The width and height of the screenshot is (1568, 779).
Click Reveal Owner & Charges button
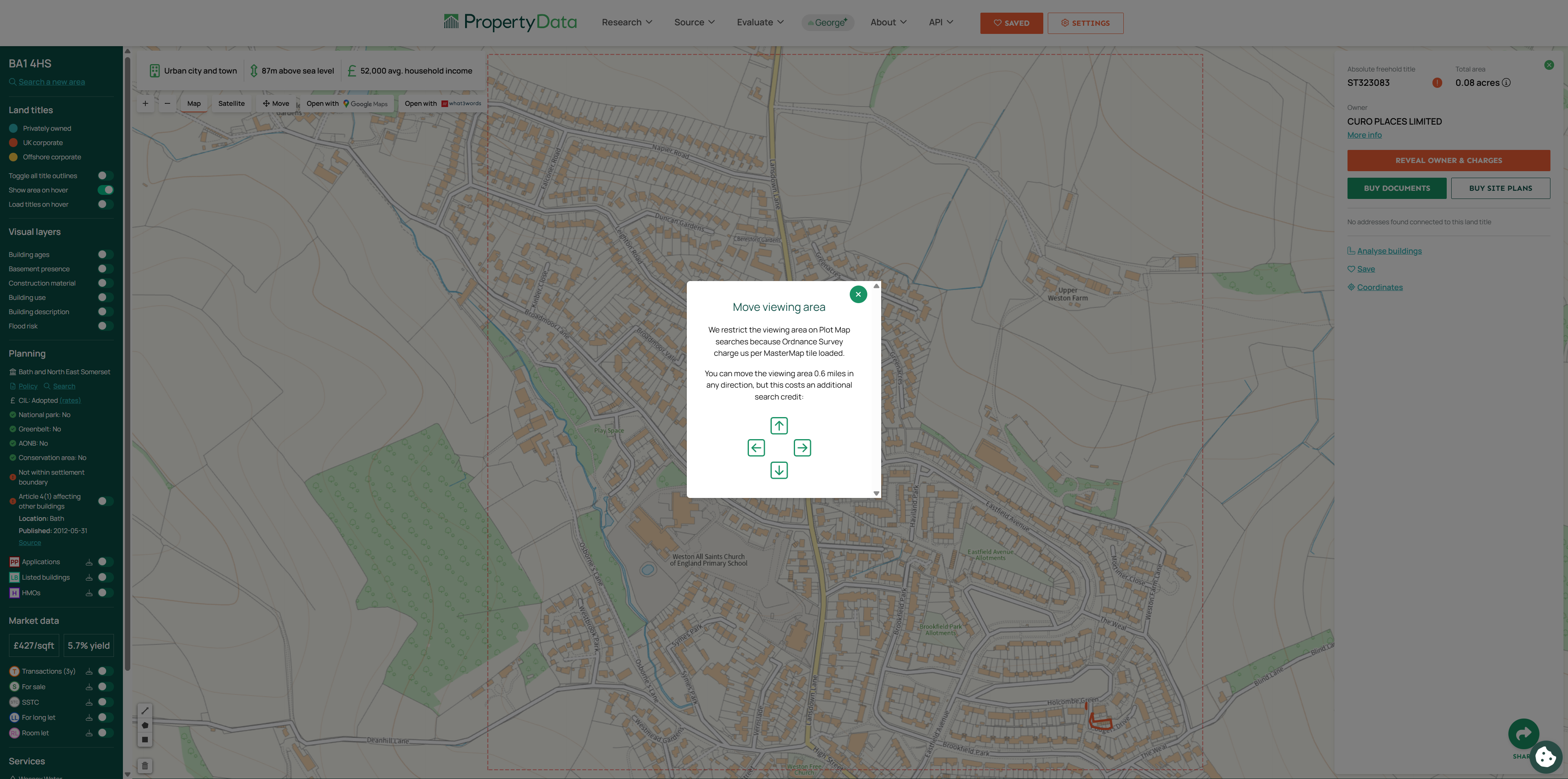1448,161
